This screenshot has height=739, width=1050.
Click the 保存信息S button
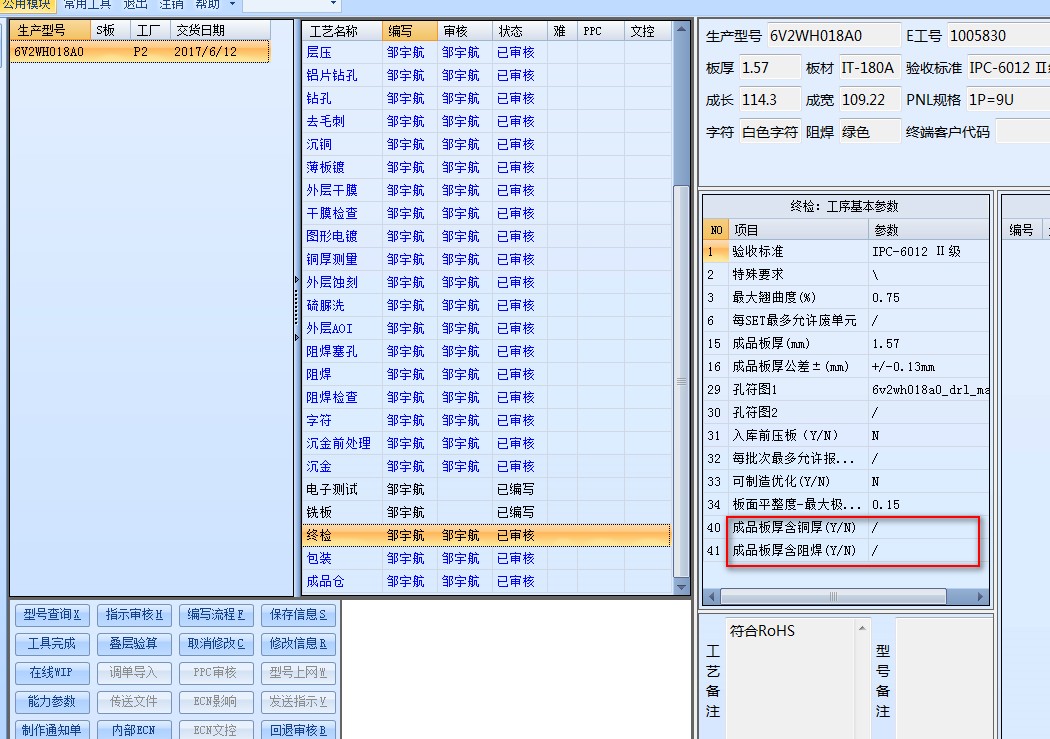coord(298,614)
